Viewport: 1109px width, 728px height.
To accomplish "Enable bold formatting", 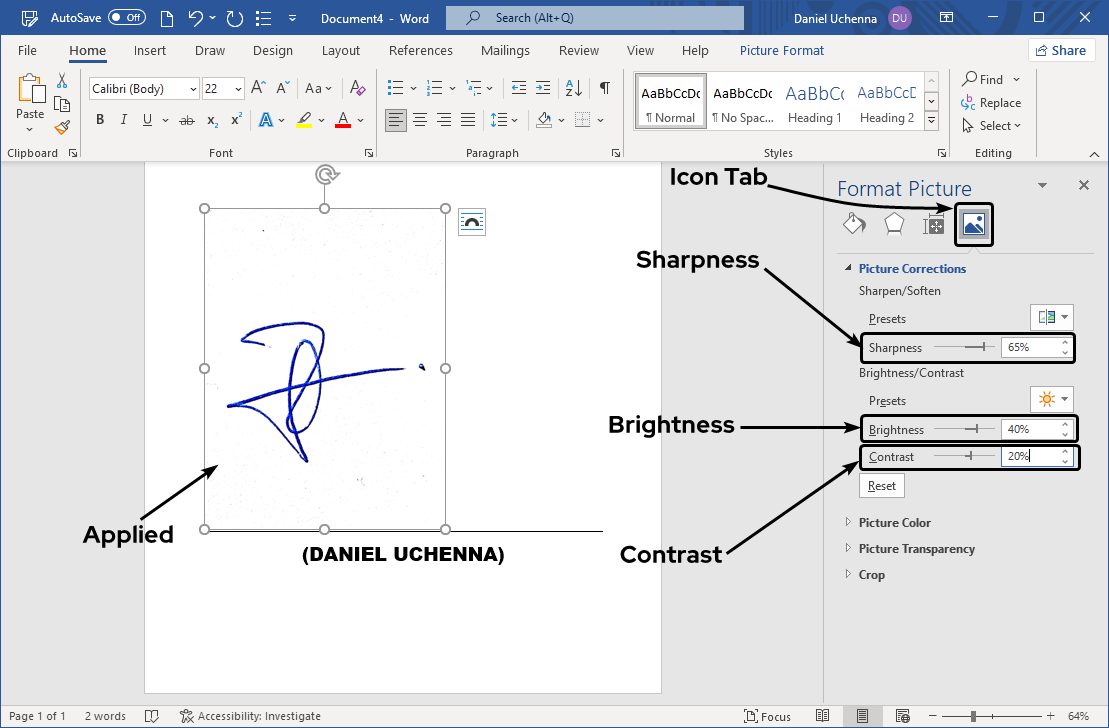I will pyautogui.click(x=99, y=119).
